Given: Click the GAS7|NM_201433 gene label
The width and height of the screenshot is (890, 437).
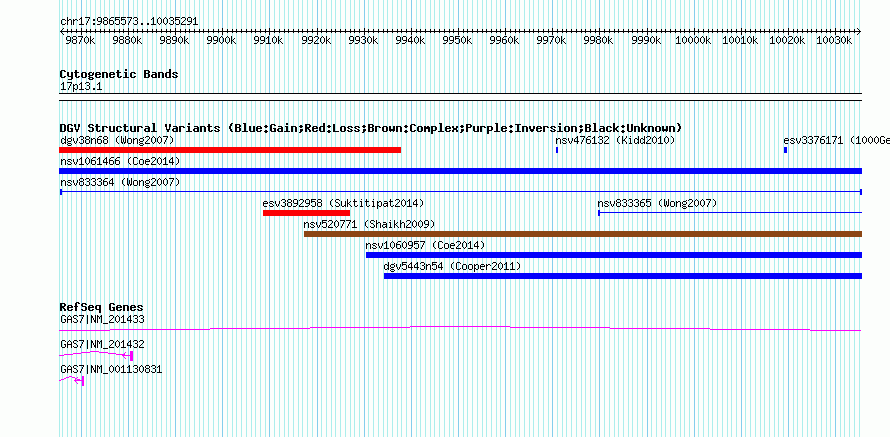Looking at the screenshot, I should coord(102,320).
